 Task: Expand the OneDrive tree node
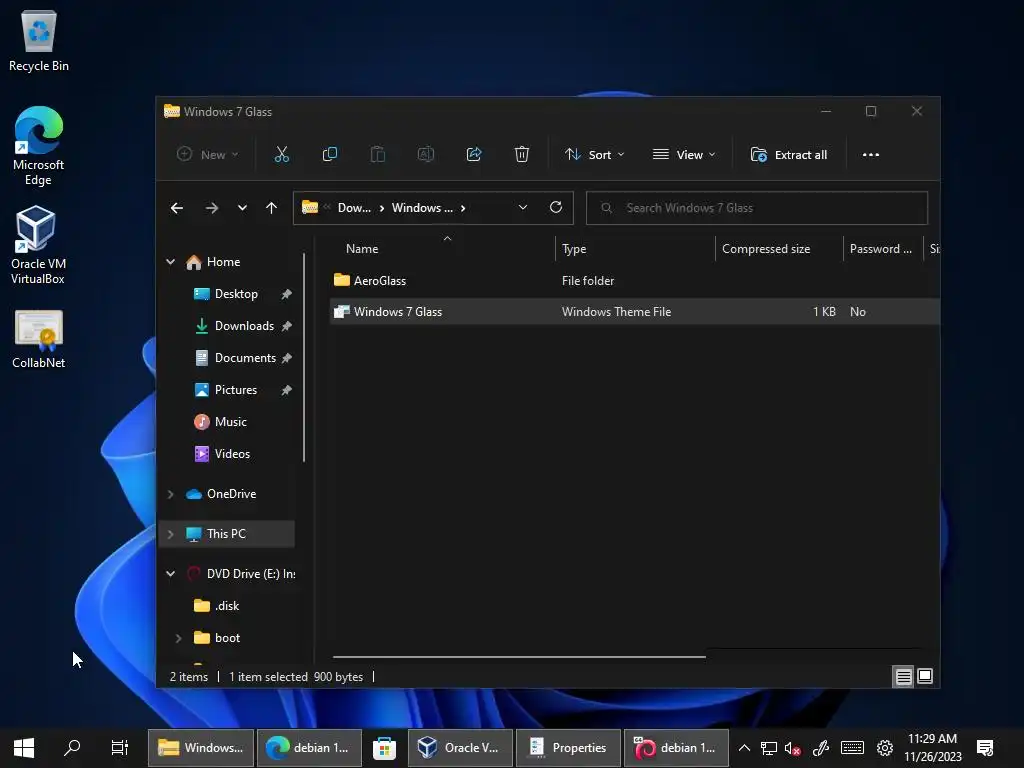point(170,494)
